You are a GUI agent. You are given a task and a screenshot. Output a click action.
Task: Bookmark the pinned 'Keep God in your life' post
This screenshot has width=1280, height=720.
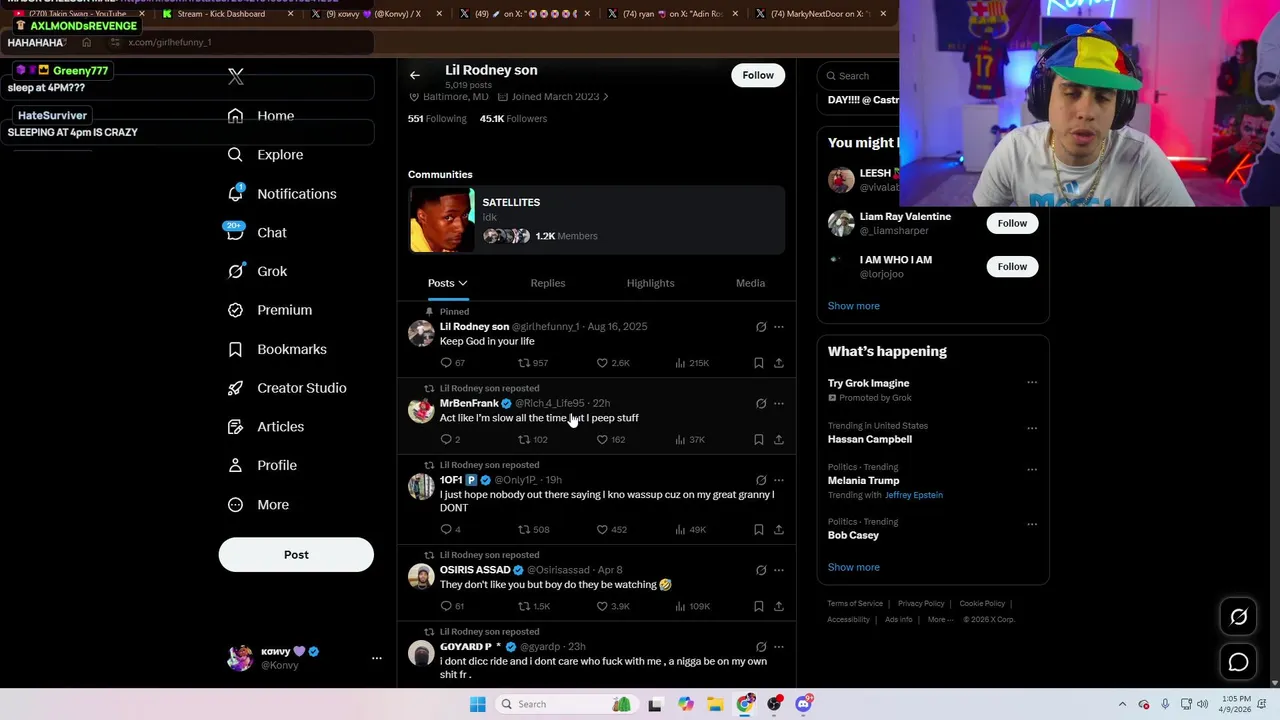pyautogui.click(x=759, y=363)
